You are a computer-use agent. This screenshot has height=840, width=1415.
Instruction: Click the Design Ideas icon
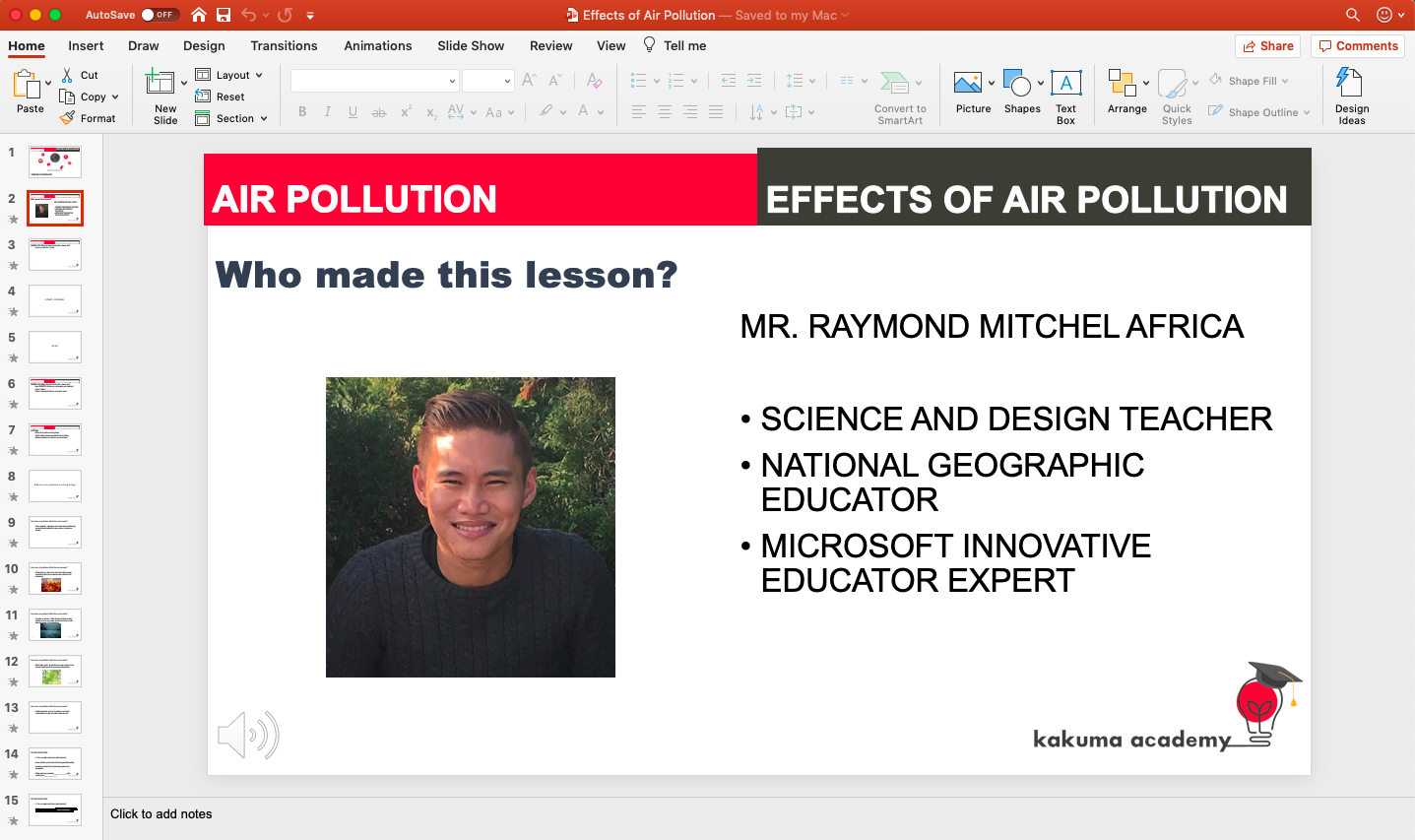click(1351, 85)
